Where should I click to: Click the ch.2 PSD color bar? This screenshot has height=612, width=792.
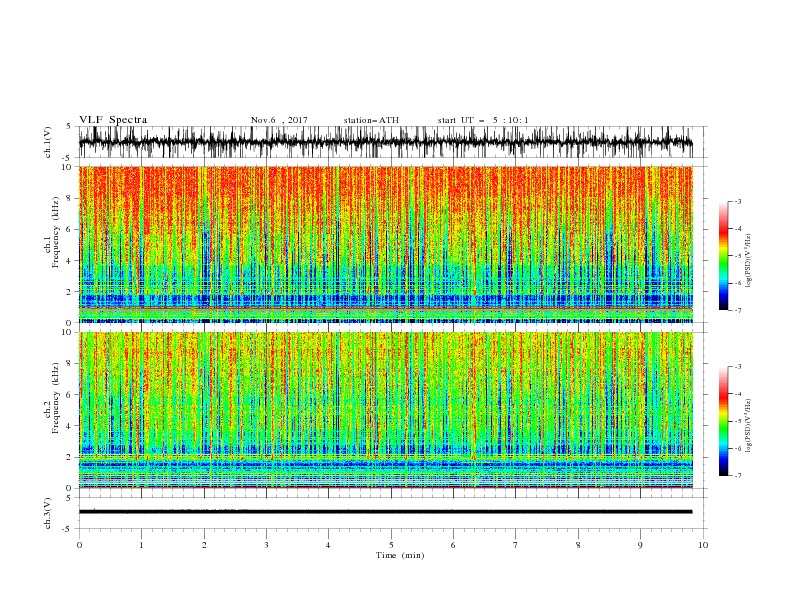[724, 421]
